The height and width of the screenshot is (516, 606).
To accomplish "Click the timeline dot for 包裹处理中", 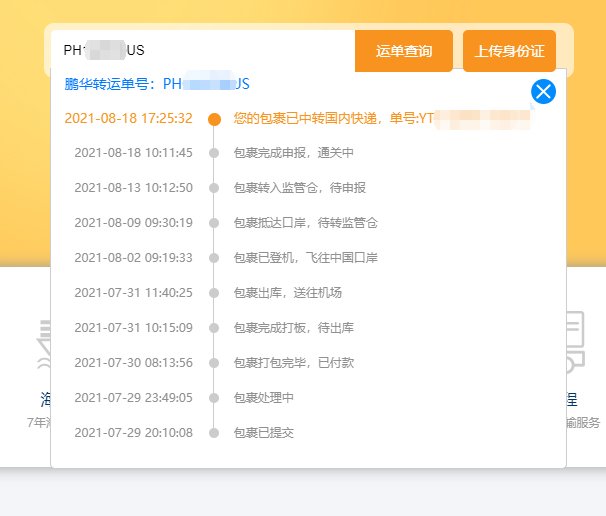I will 214,398.
